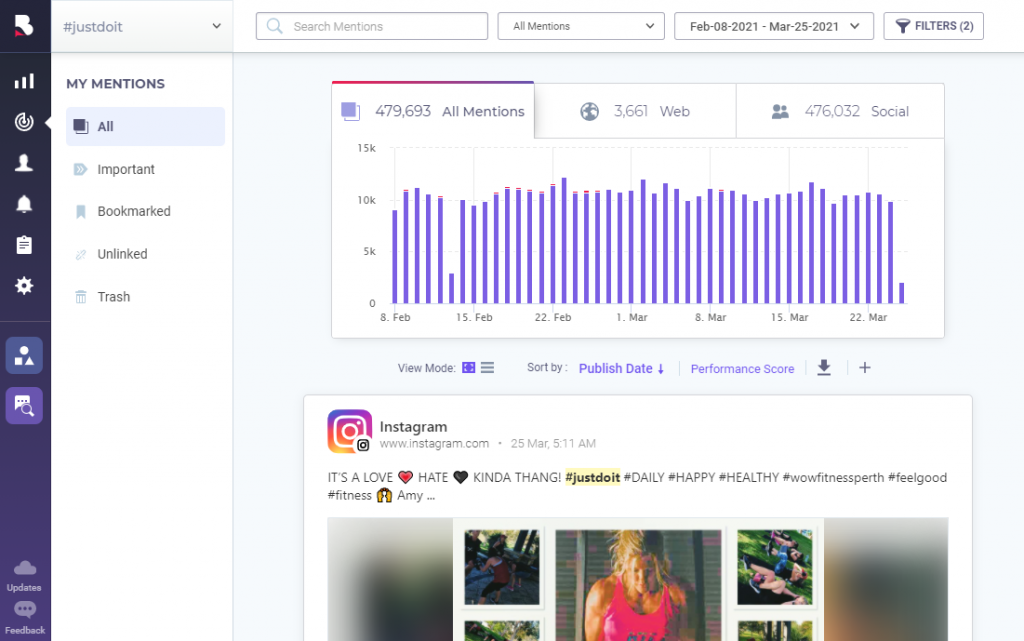Download mentions using the export arrow icon

point(824,368)
